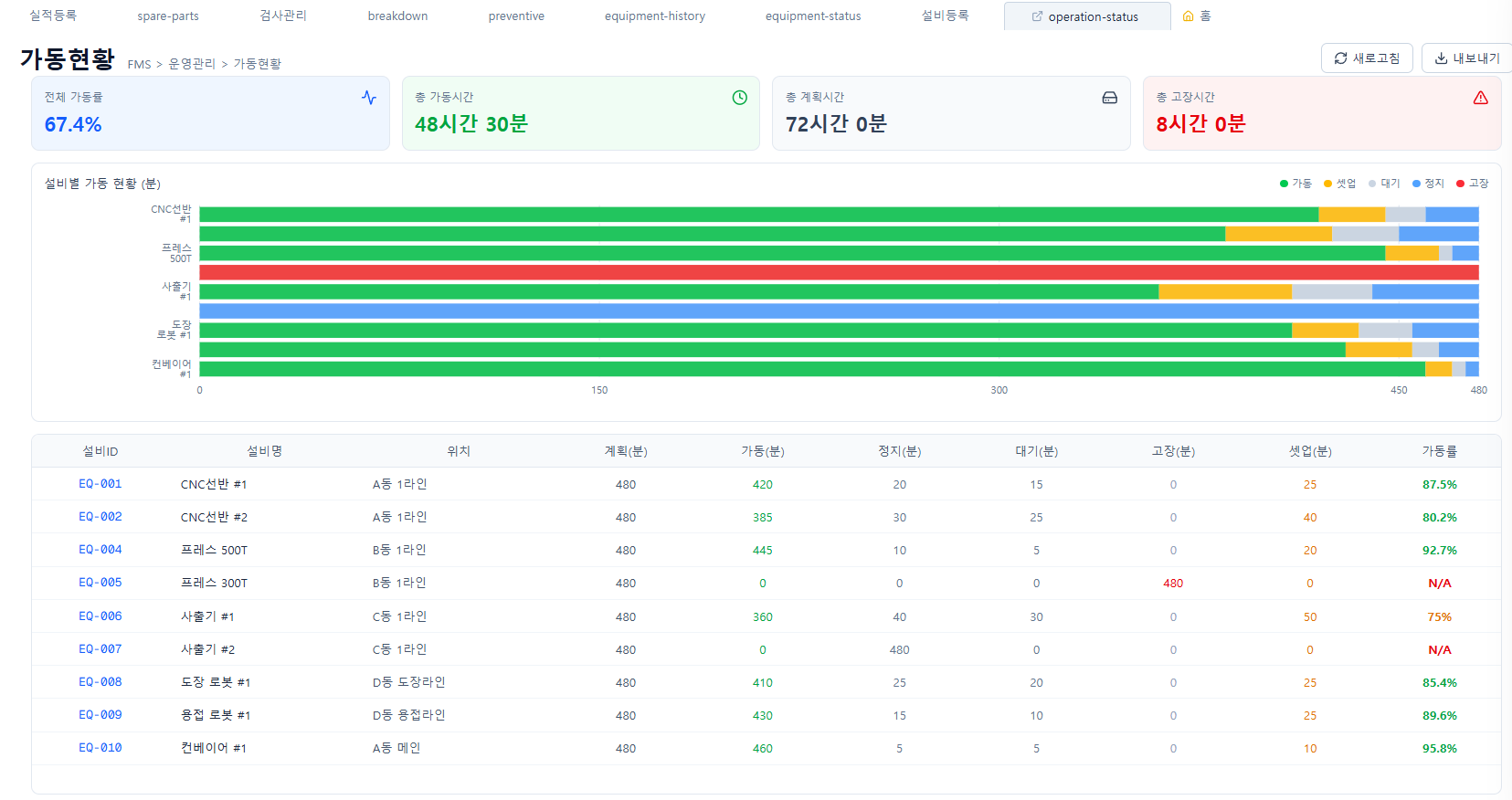The width and height of the screenshot is (1512, 800).
Task: Click the external link icon on operation-status tab
Action: point(1037,16)
